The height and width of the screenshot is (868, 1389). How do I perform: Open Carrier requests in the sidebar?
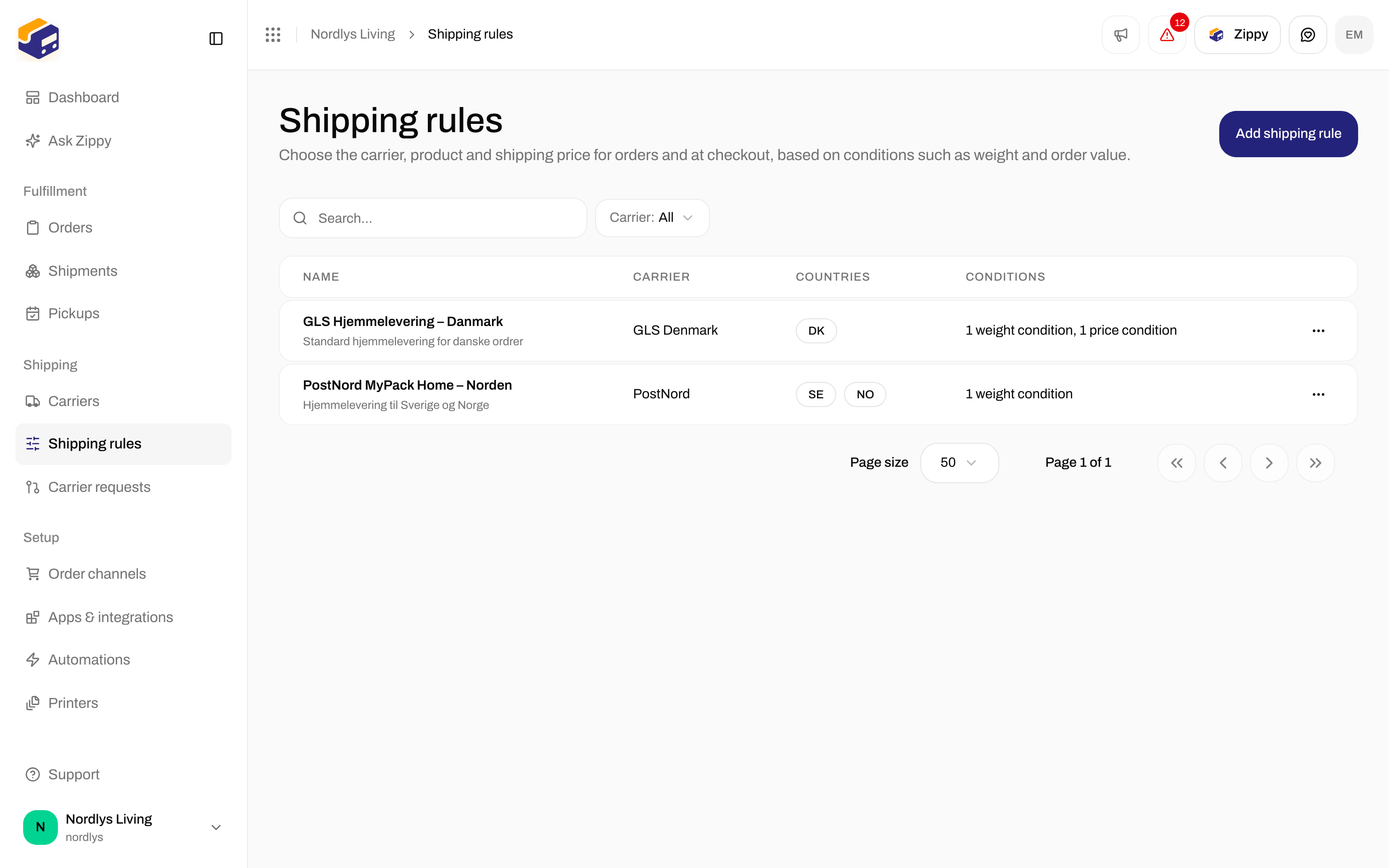(123, 487)
